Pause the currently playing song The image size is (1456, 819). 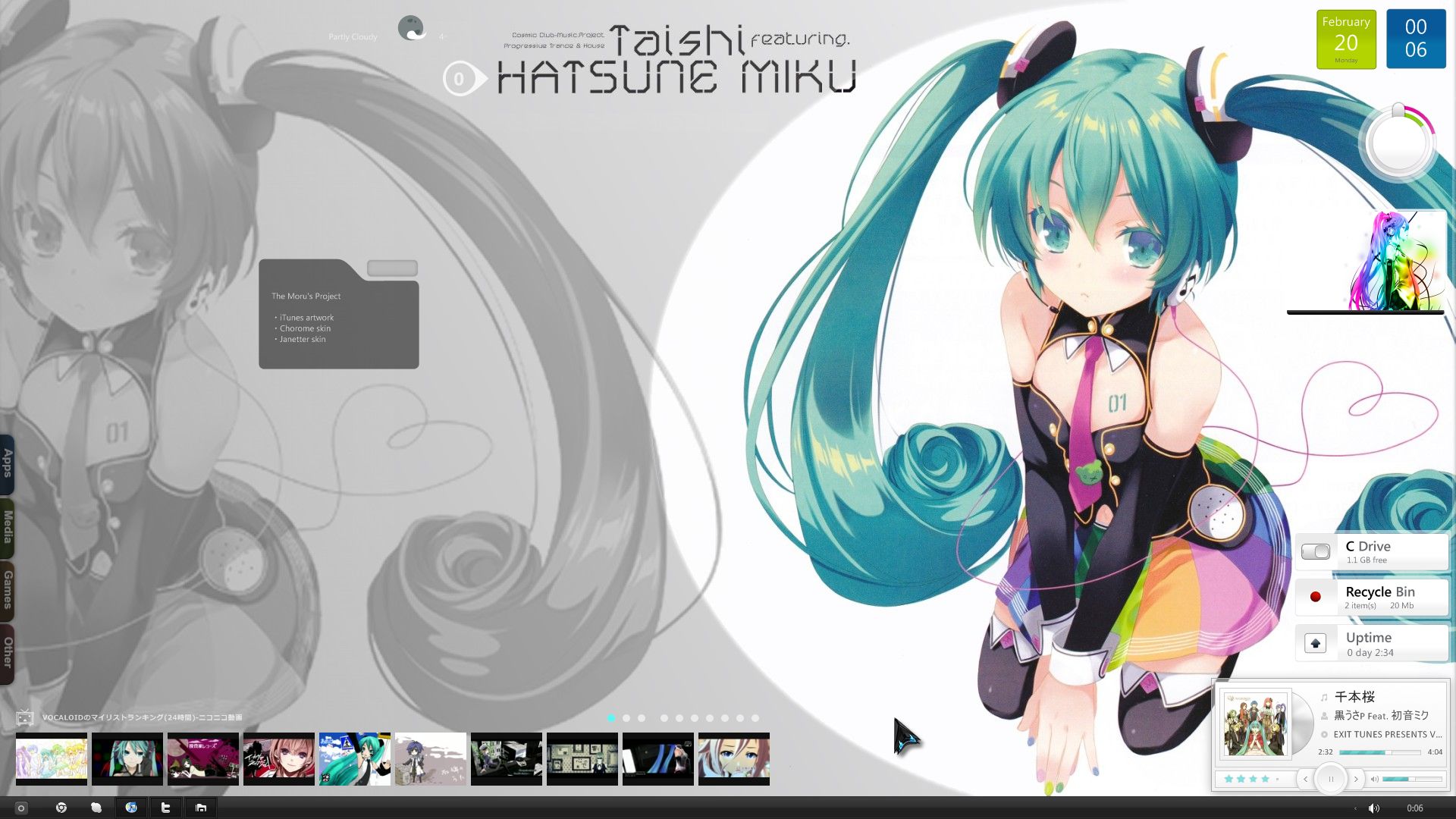(1331, 779)
